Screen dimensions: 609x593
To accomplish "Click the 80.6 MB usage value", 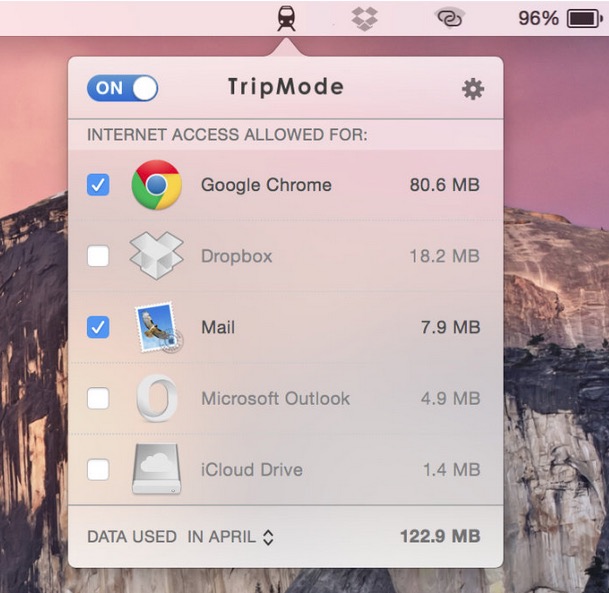I will (445, 185).
